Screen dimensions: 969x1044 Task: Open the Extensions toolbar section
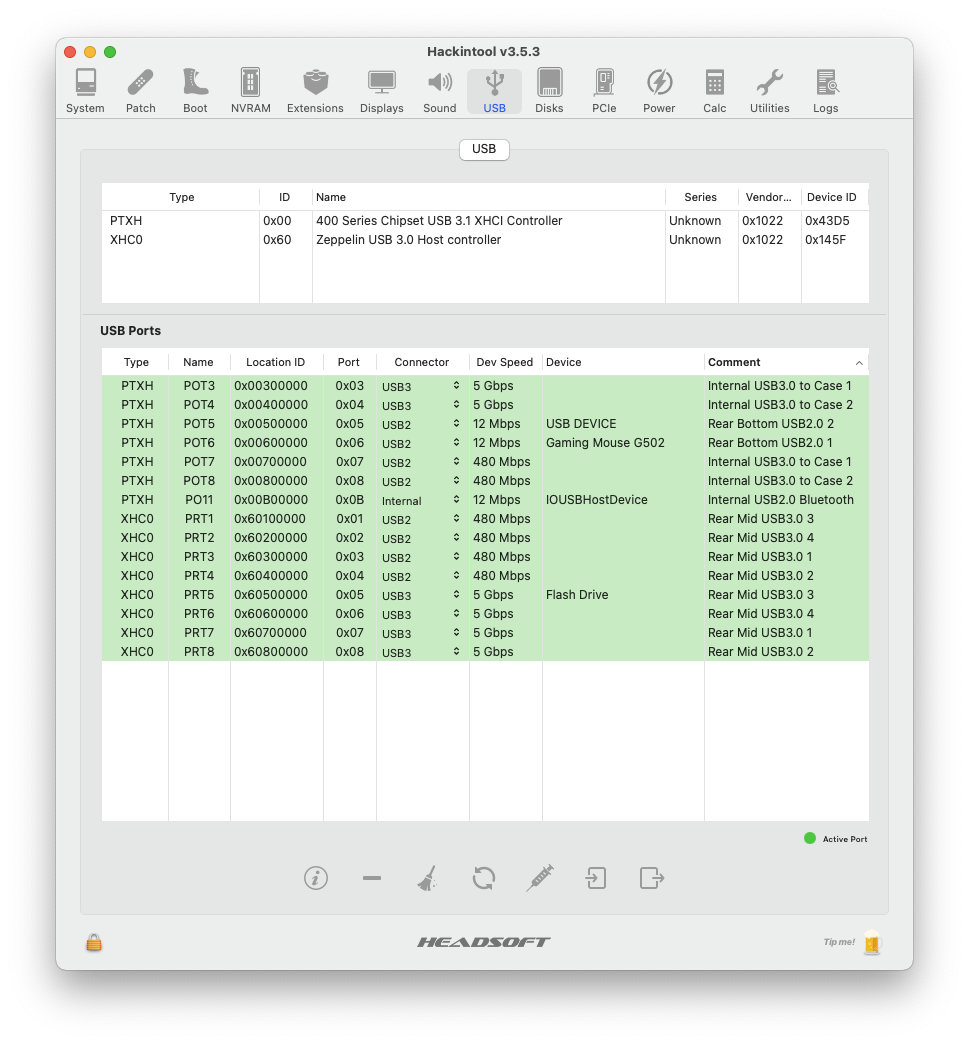tap(315, 91)
